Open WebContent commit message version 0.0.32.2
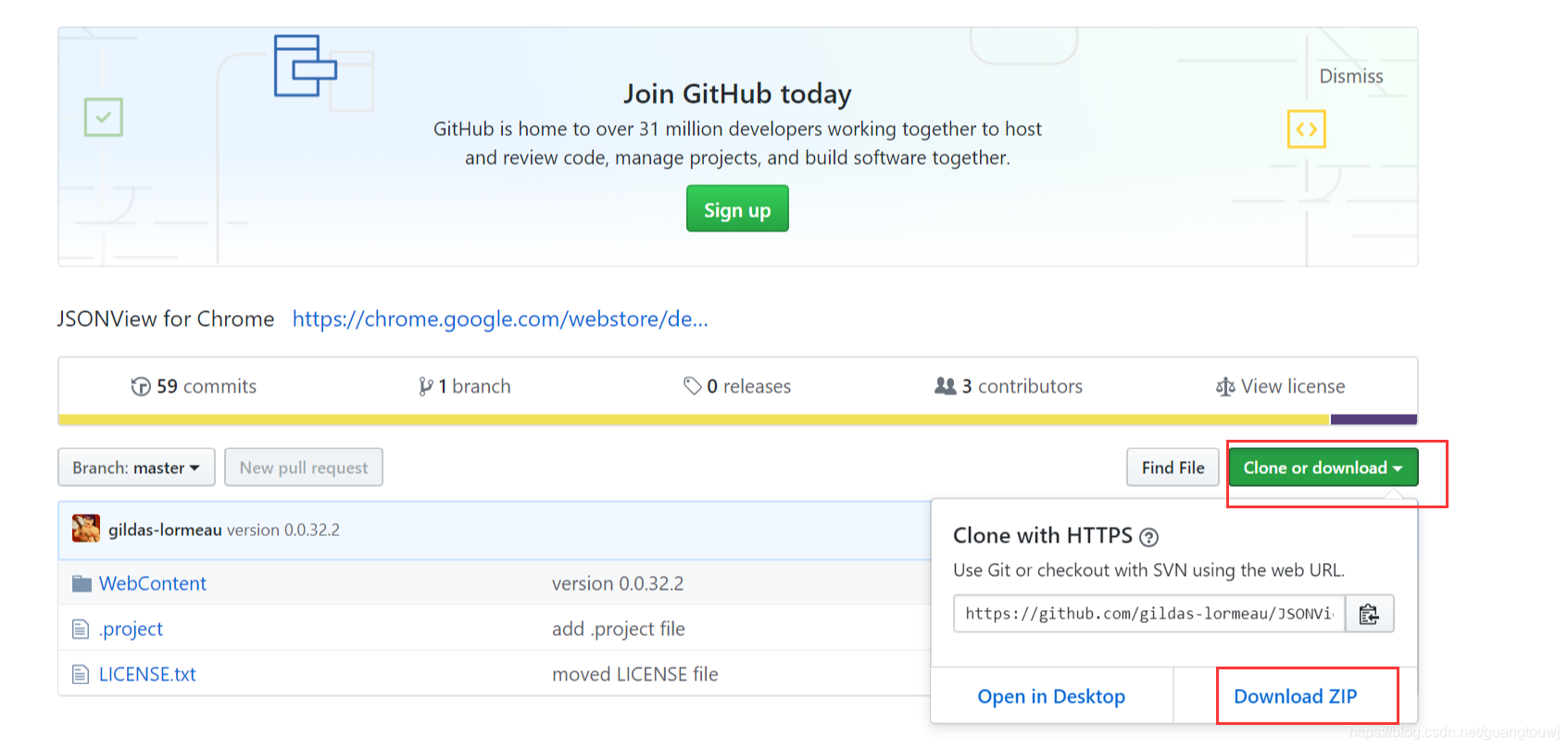Screen dimensions: 1568x749 click(x=618, y=584)
